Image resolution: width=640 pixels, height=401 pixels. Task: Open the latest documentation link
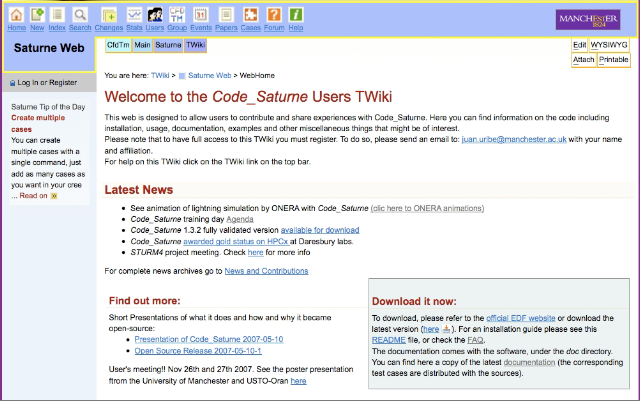point(529,362)
